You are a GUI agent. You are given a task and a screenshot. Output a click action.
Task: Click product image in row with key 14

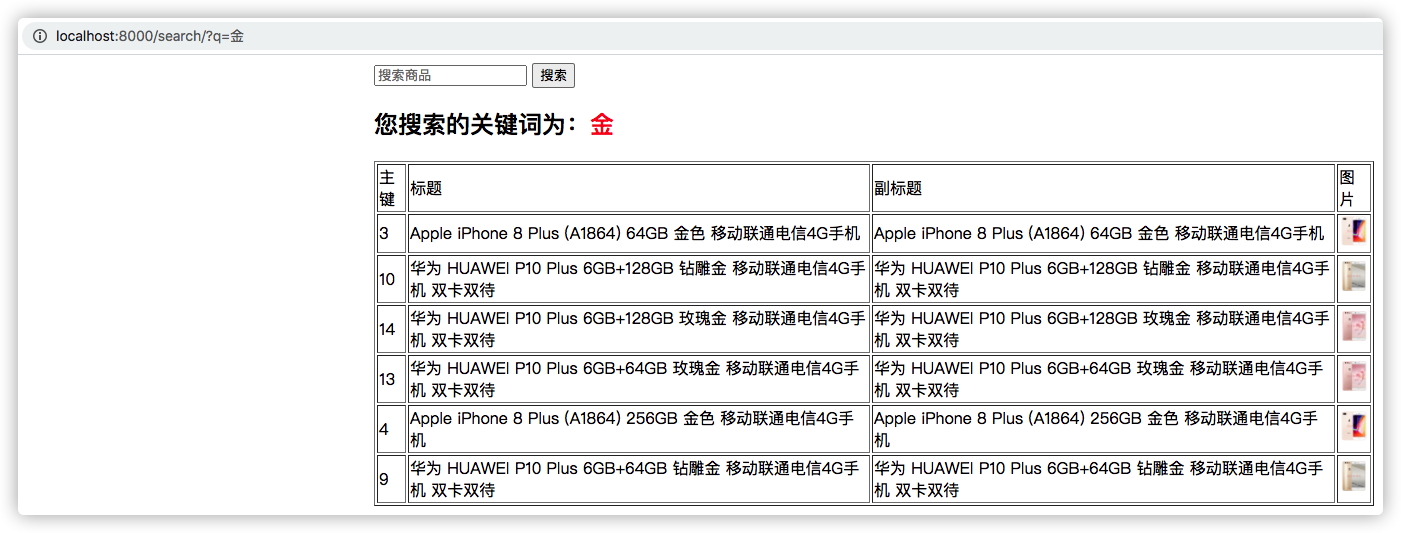[1354, 329]
